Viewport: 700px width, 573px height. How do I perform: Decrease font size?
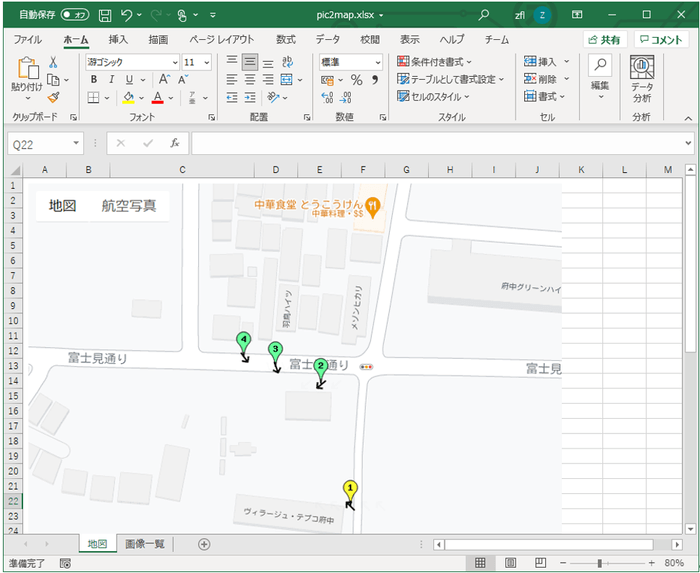click(x=183, y=79)
